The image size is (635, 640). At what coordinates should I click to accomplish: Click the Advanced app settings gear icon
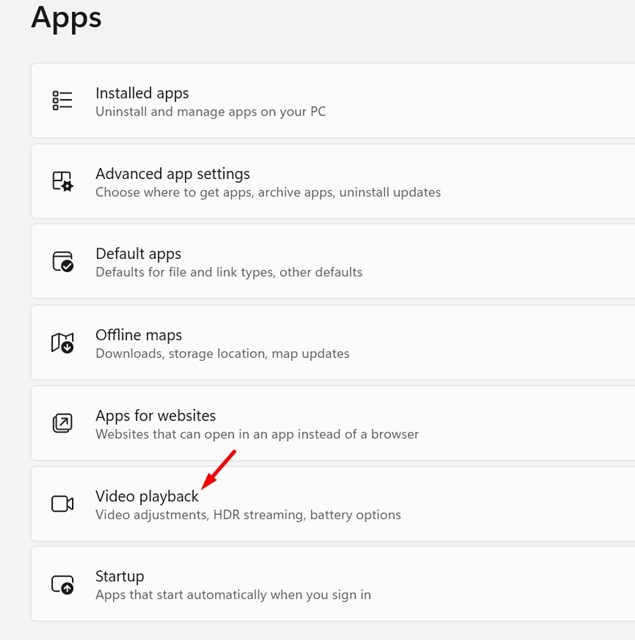click(62, 181)
